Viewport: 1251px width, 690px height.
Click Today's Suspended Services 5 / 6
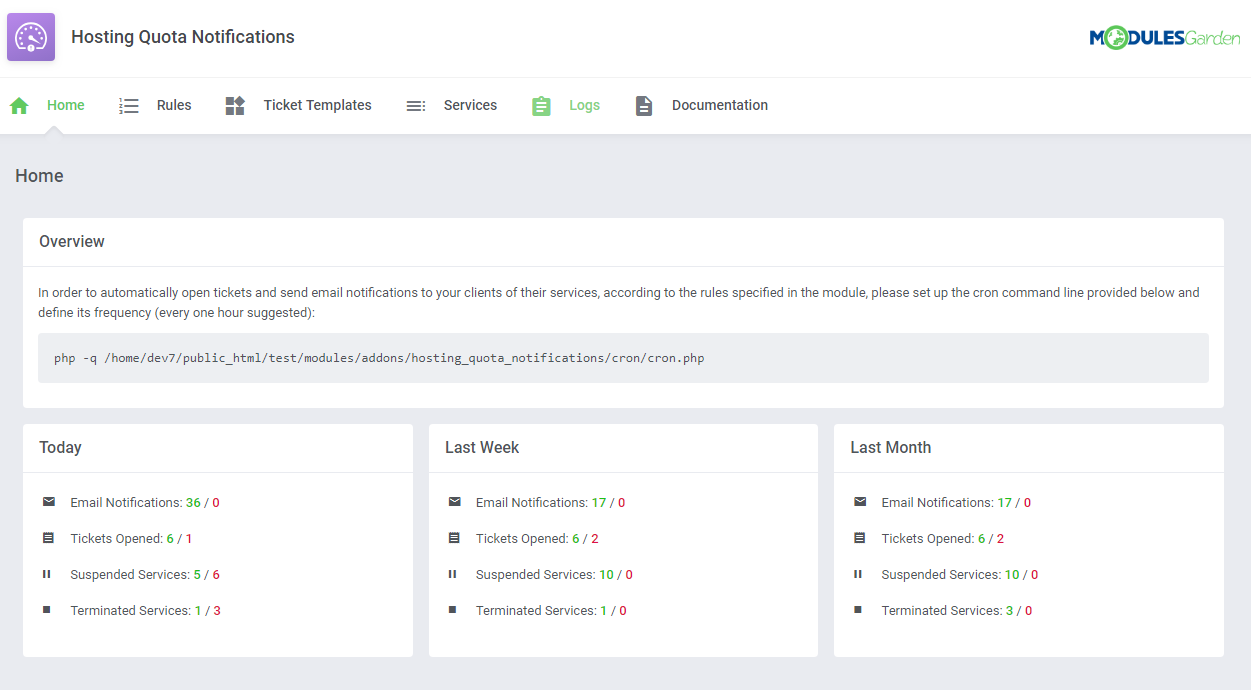145,575
